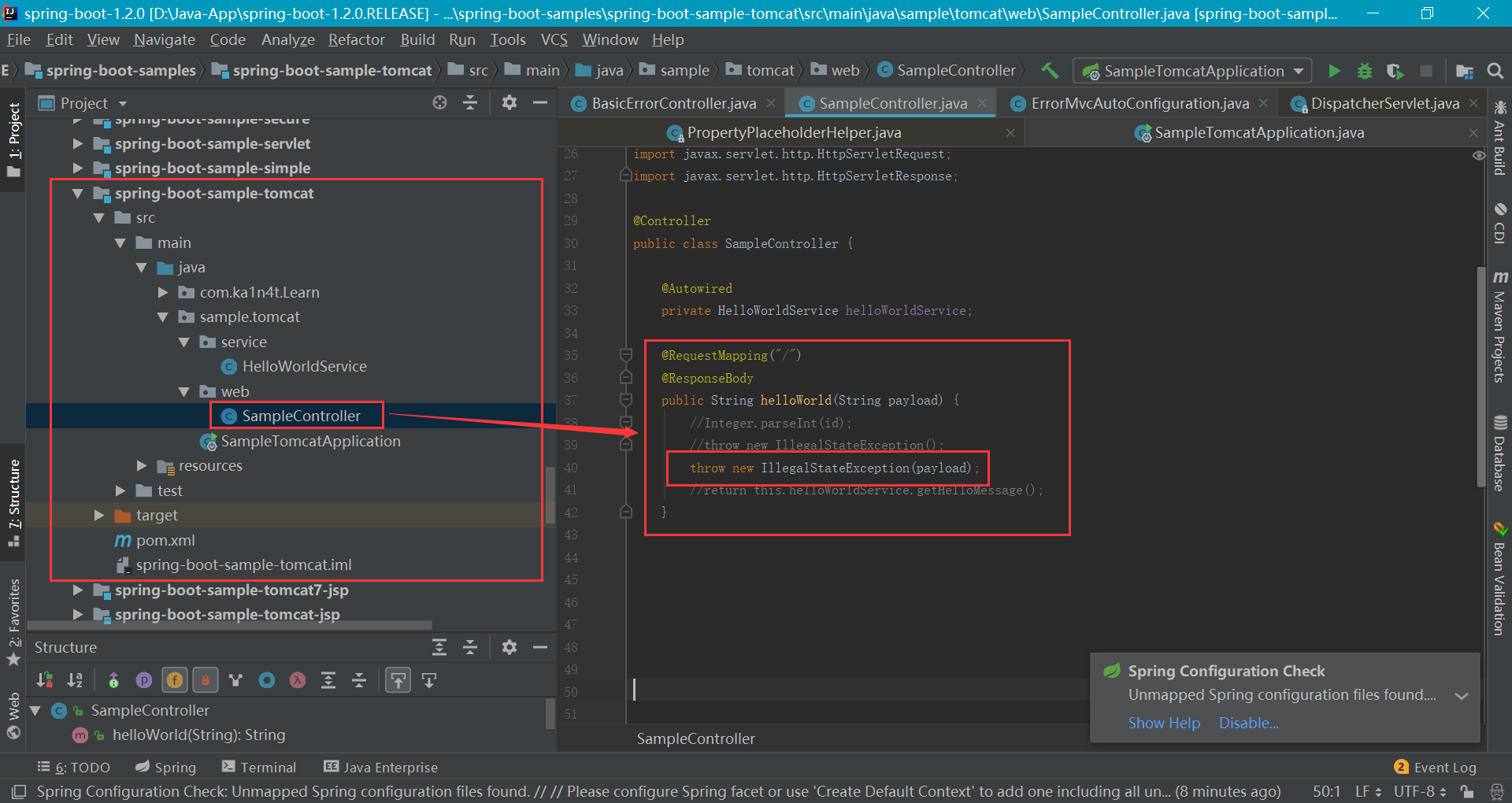
Task: Collapse the spring-boot-sample-tomcat module
Action: [x=77, y=194]
